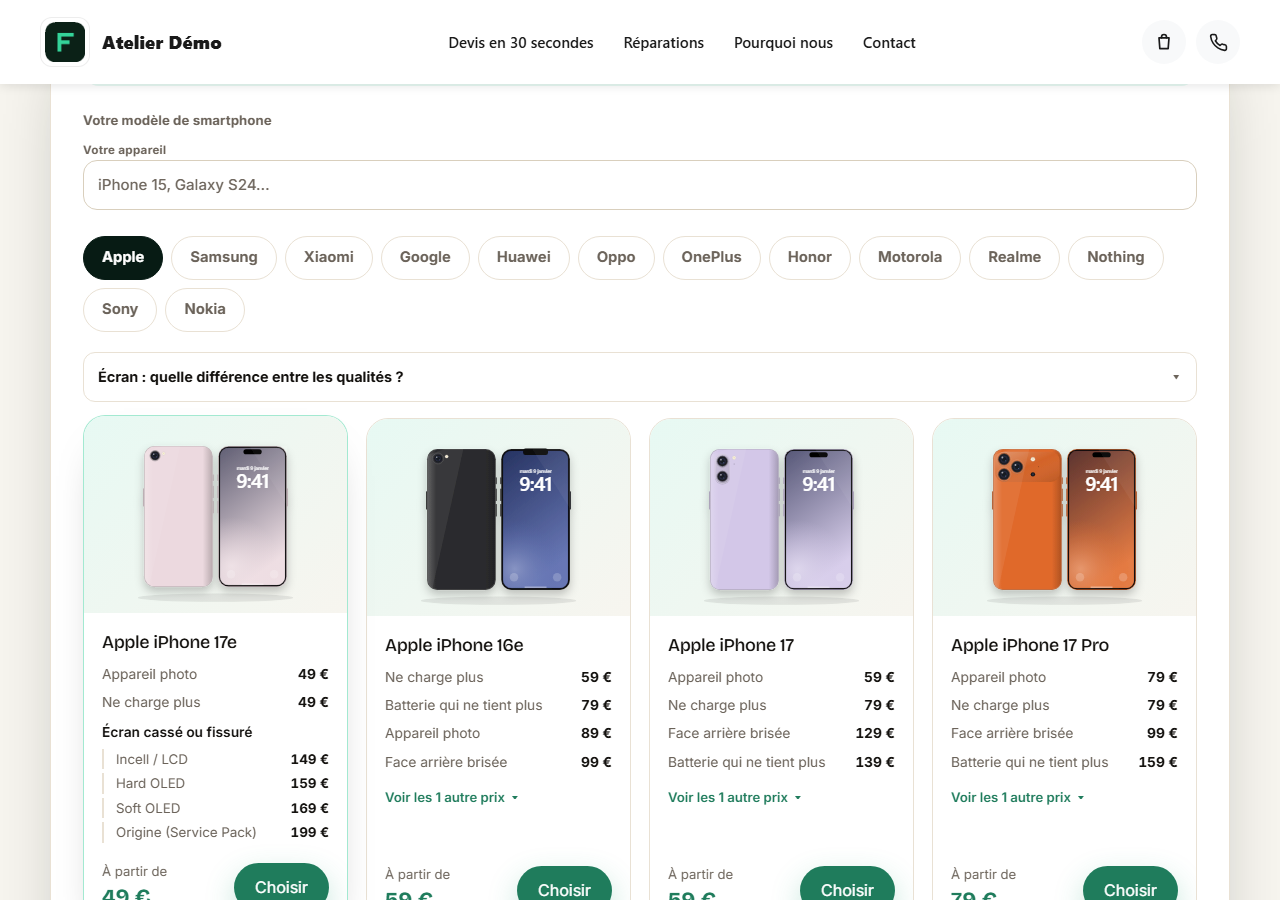Click Écran cassé ou fissuré heading

pos(177,732)
